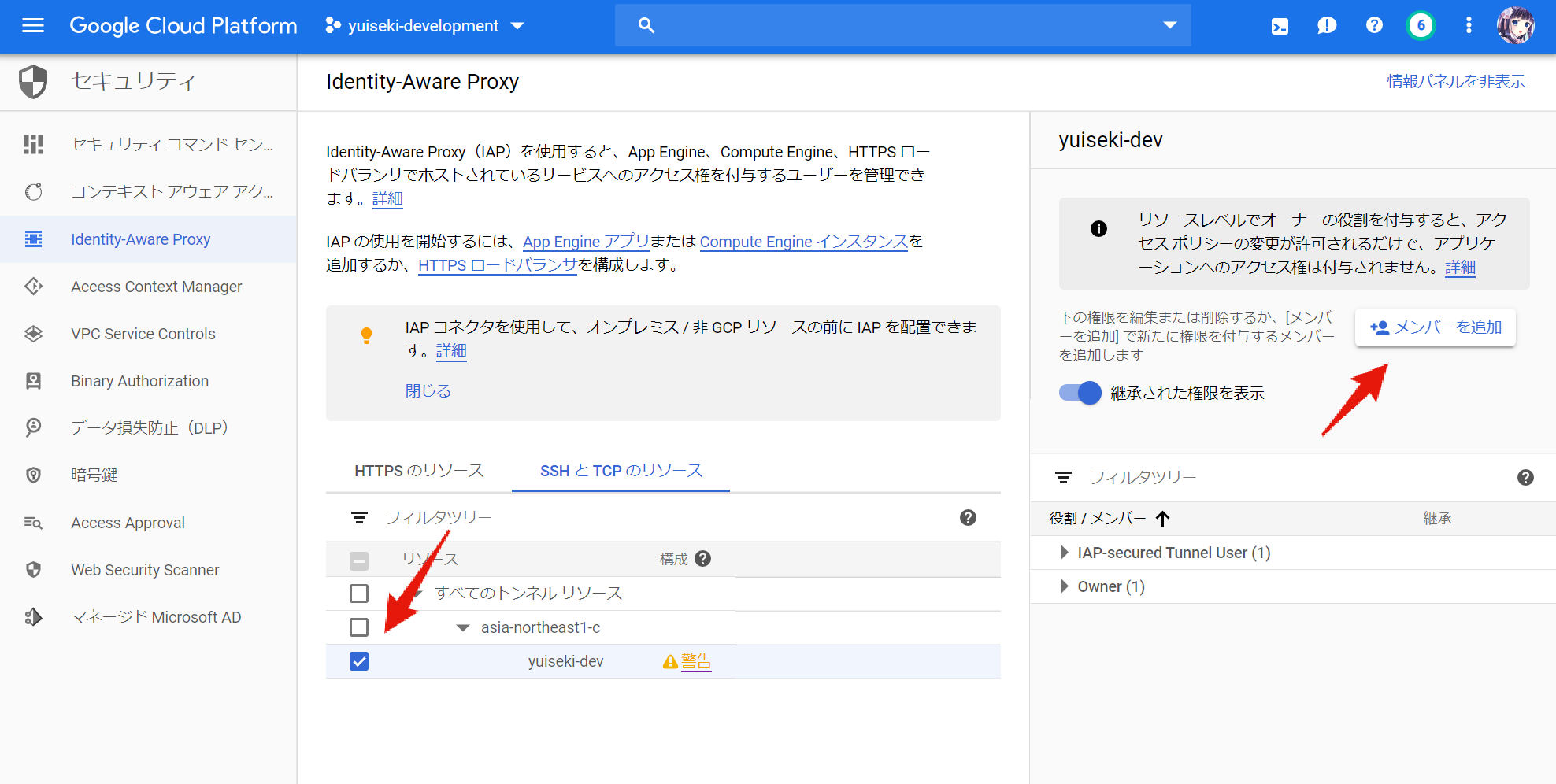Click 詳細 link in IAP connector tip

(451, 351)
